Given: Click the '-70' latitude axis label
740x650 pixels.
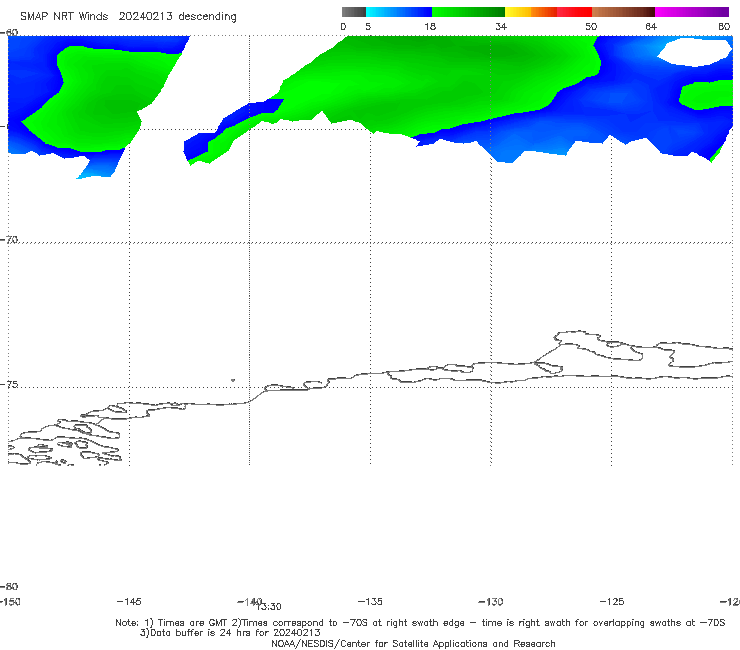Looking at the screenshot, I should 9,240.
